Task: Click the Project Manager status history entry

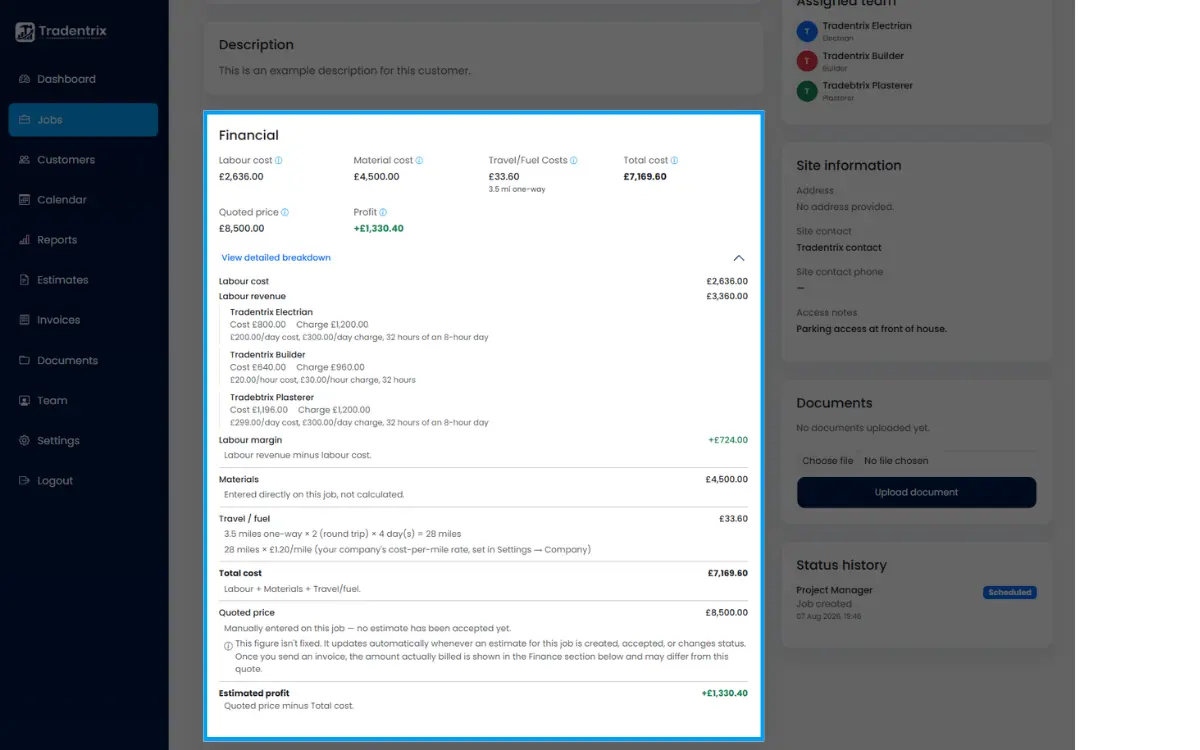Action: click(x=834, y=590)
